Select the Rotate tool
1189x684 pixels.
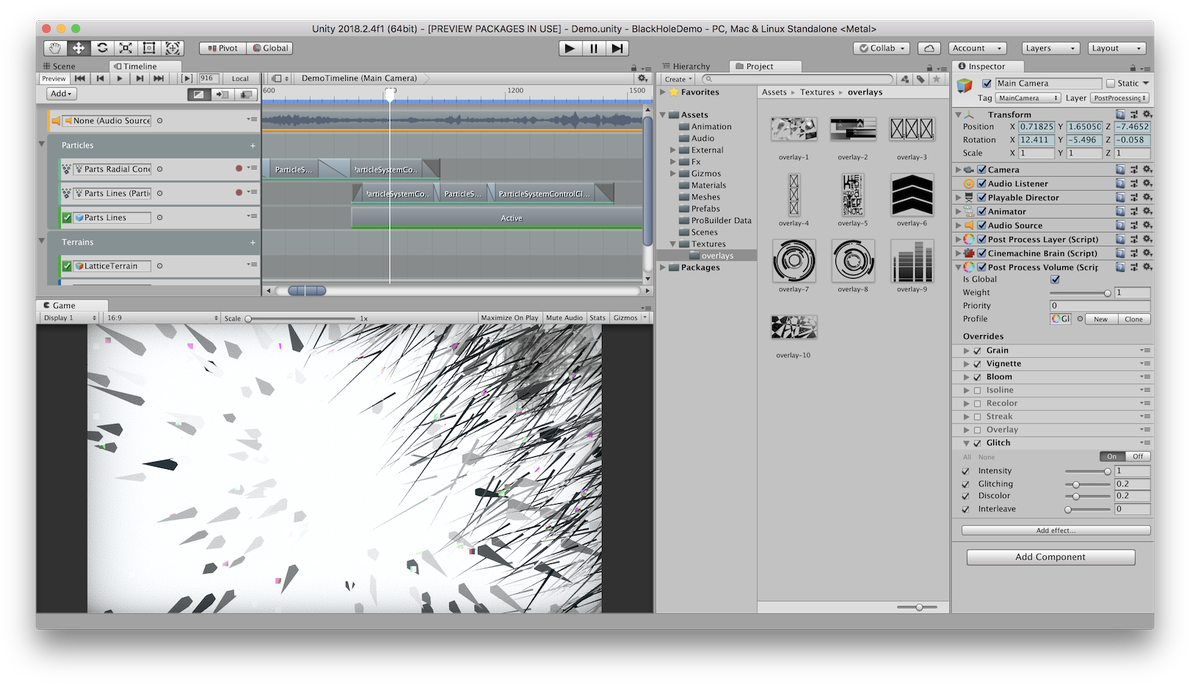tap(102, 48)
